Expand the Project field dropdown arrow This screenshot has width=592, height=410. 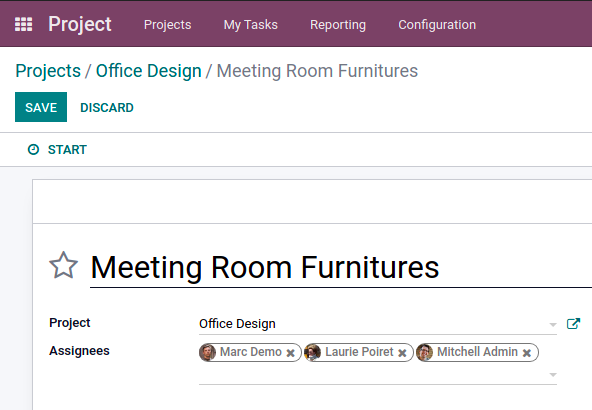[x=553, y=325]
